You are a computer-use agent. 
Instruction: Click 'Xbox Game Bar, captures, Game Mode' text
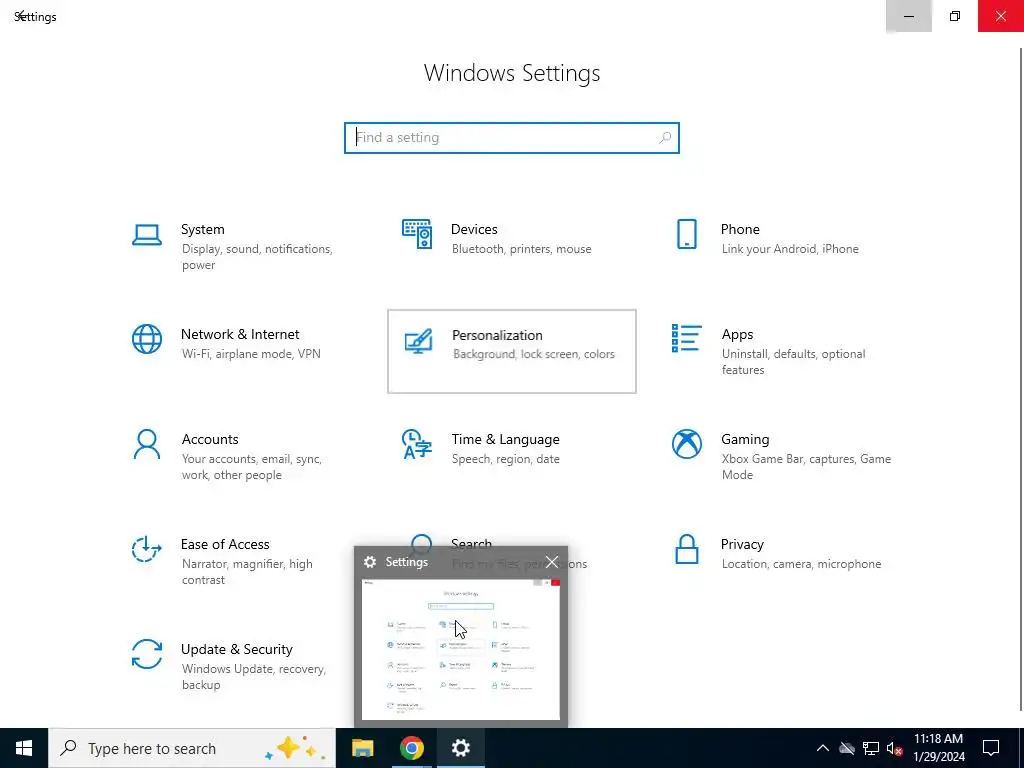click(806, 467)
